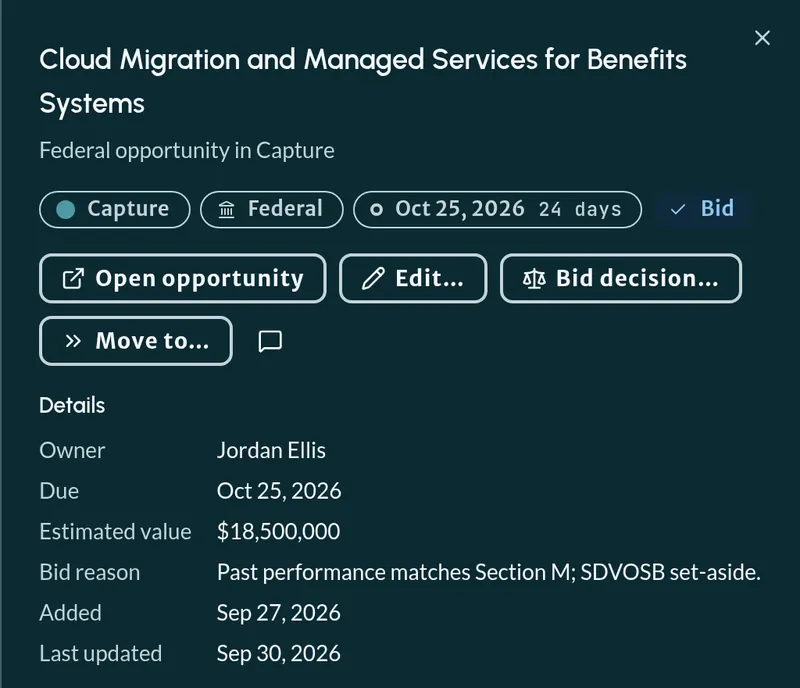Click the teal stage dot in Capture chip

(66, 210)
